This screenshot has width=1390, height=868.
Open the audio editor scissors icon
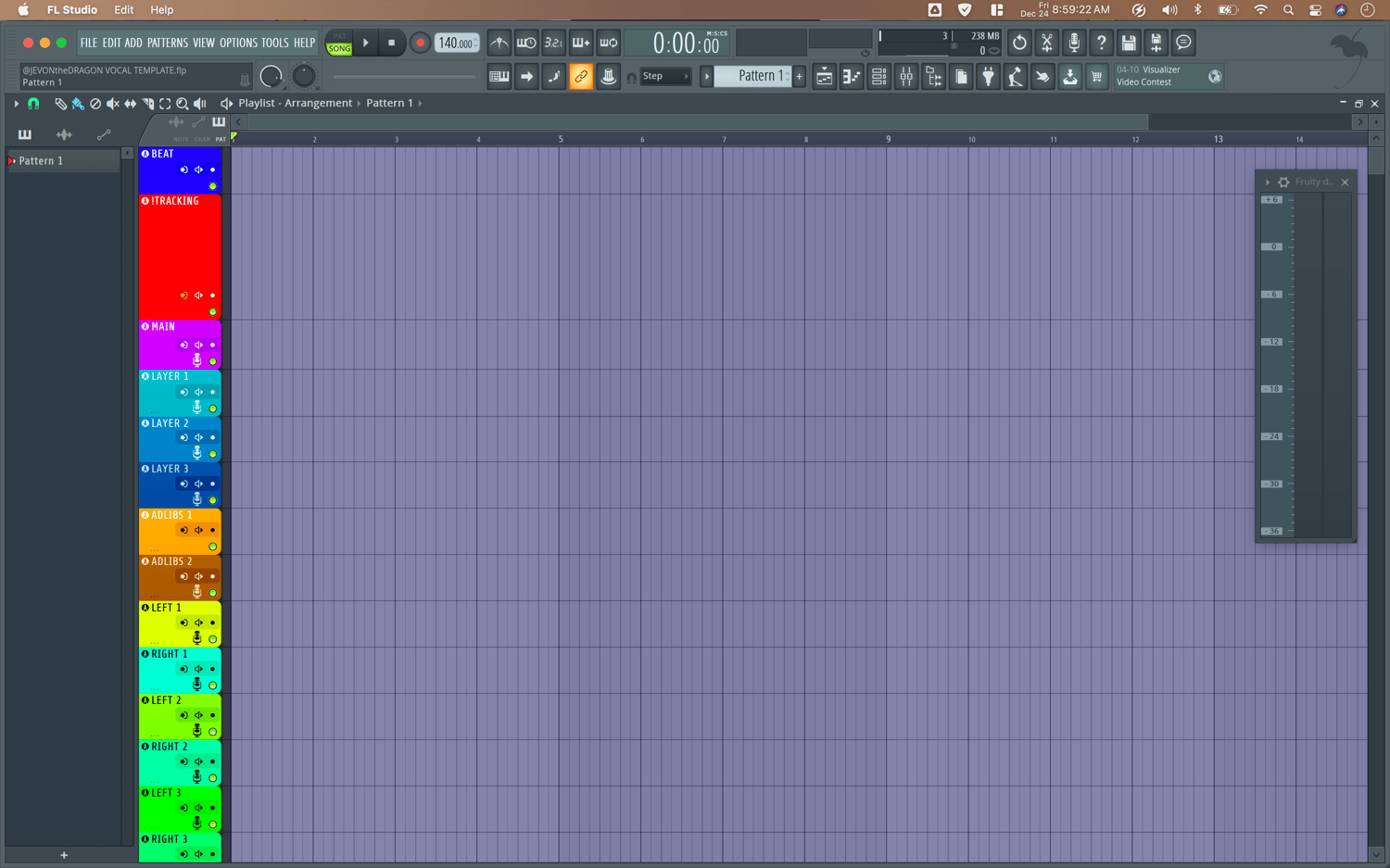coord(1046,43)
